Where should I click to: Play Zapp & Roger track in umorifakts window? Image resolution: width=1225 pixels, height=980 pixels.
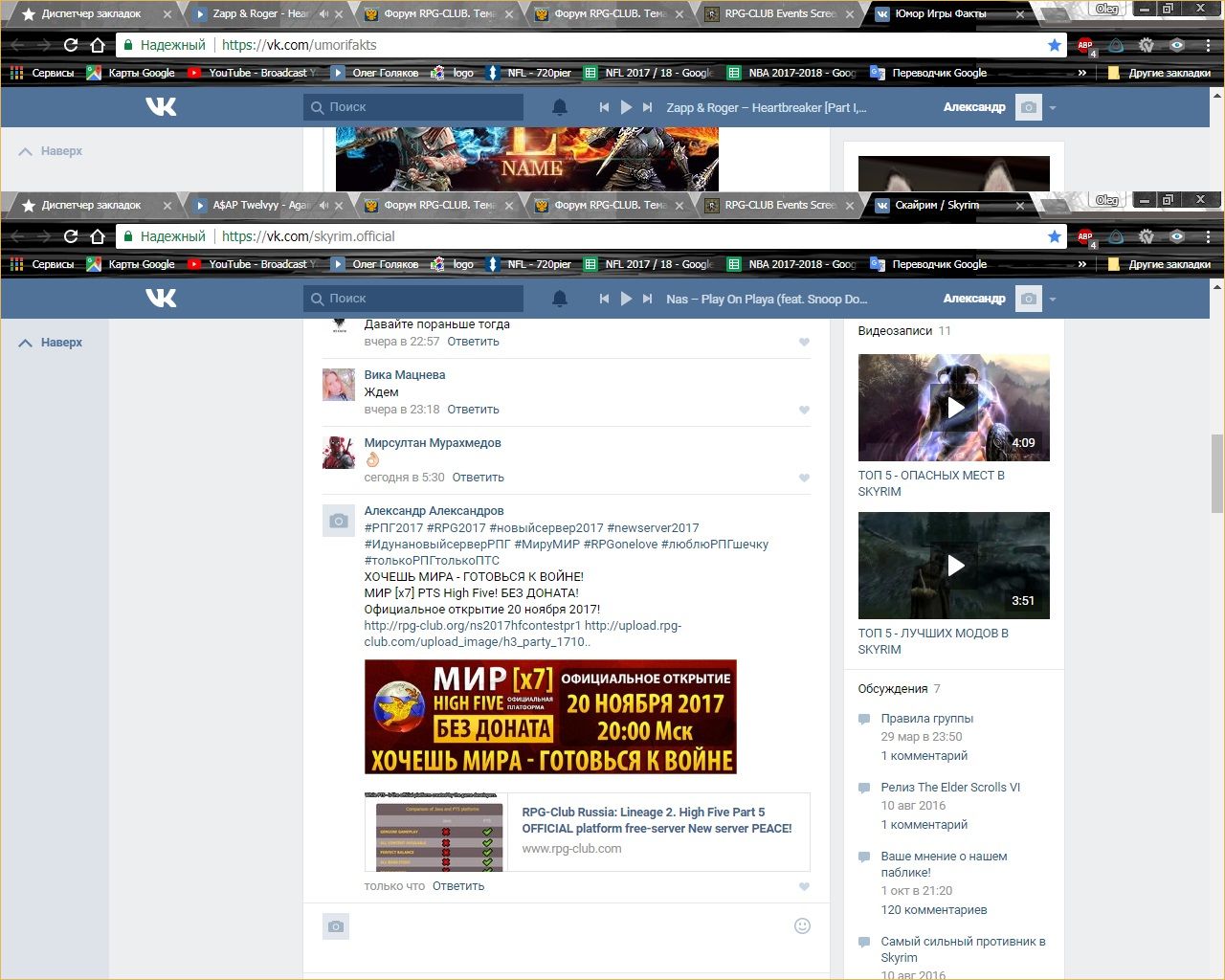coord(626,107)
